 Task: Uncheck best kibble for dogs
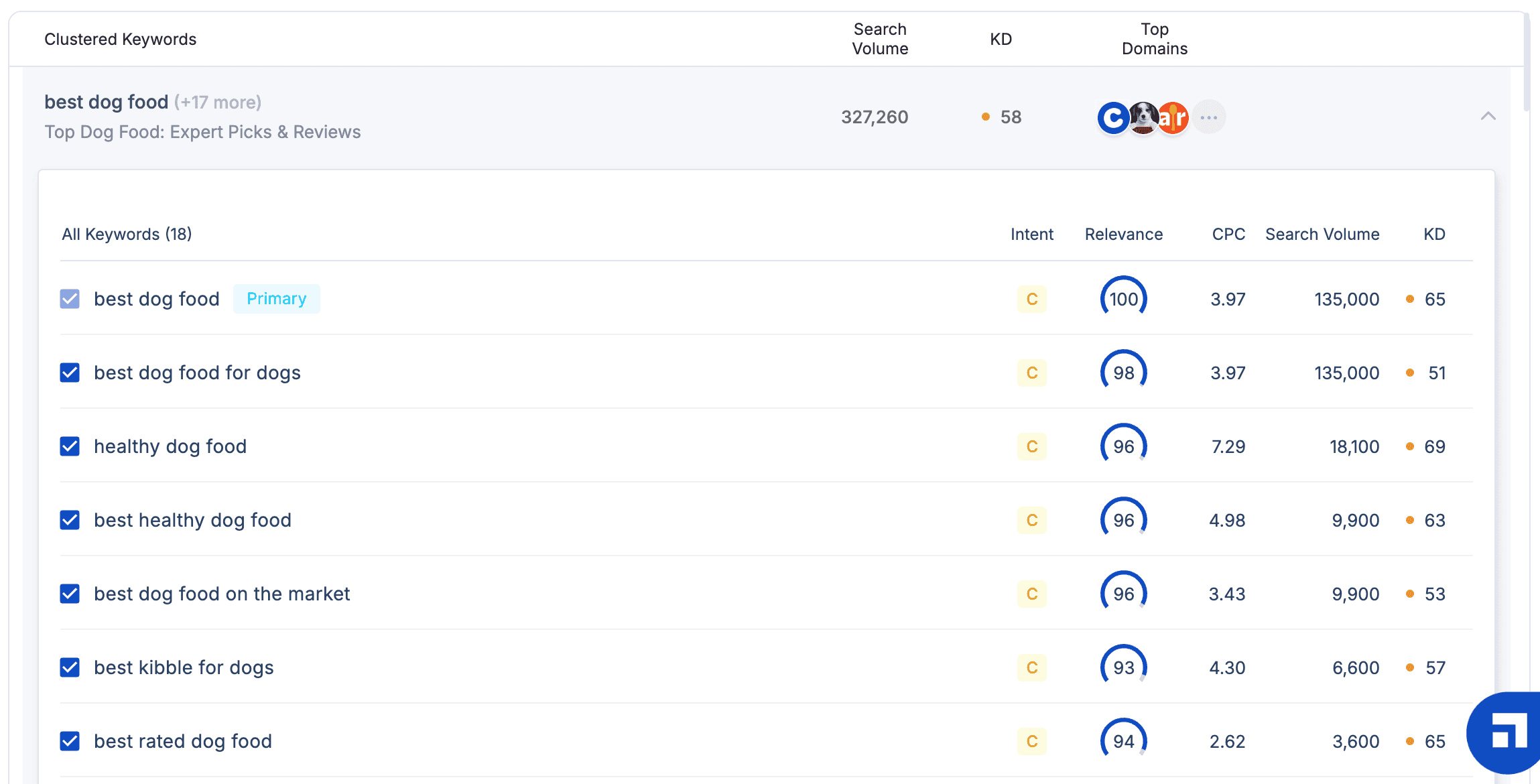(70, 667)
